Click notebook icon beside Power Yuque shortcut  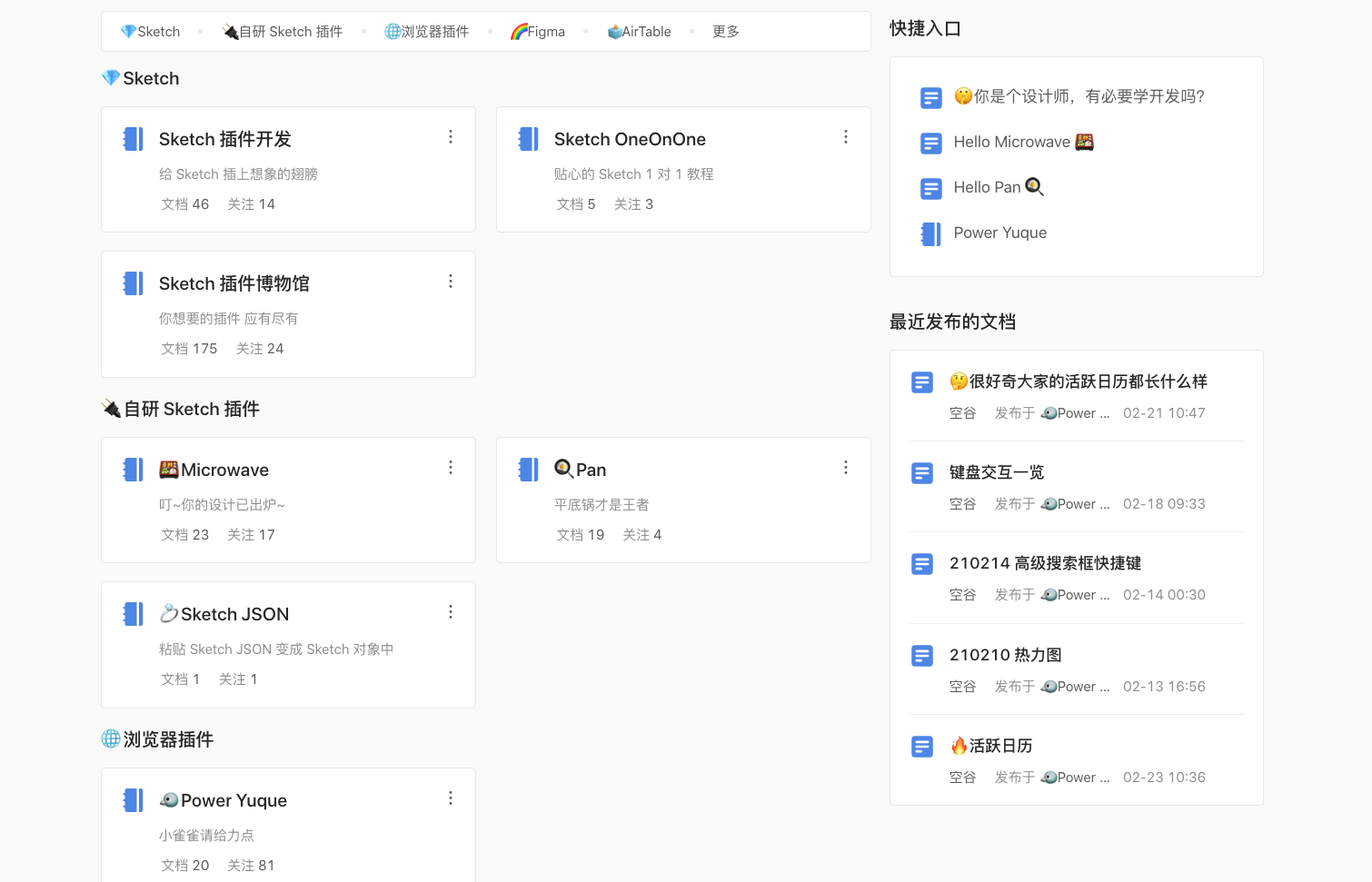[x=931, y=233]
